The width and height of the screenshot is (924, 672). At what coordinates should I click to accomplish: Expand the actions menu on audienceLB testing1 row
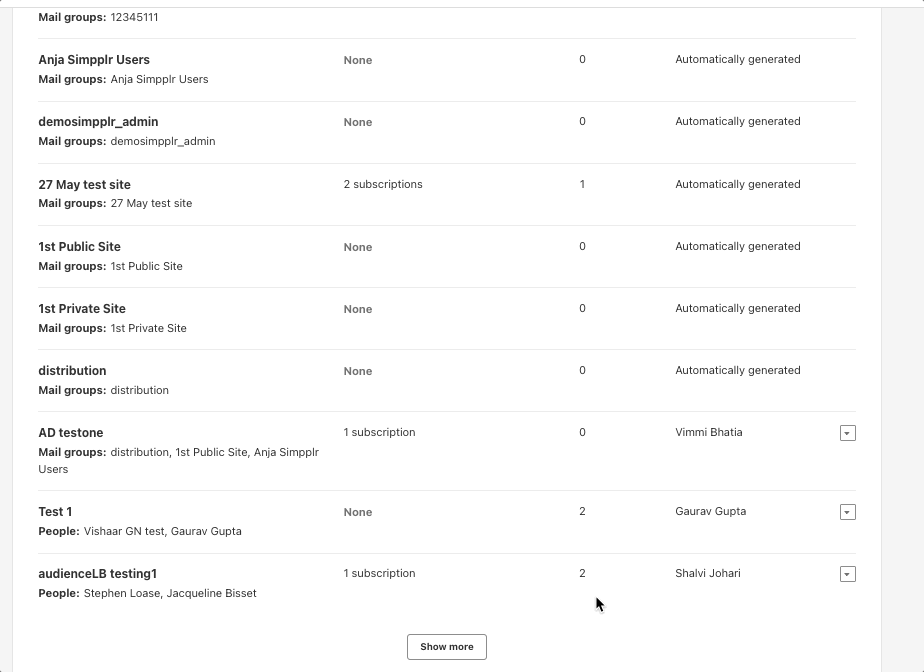click(847, 573)
